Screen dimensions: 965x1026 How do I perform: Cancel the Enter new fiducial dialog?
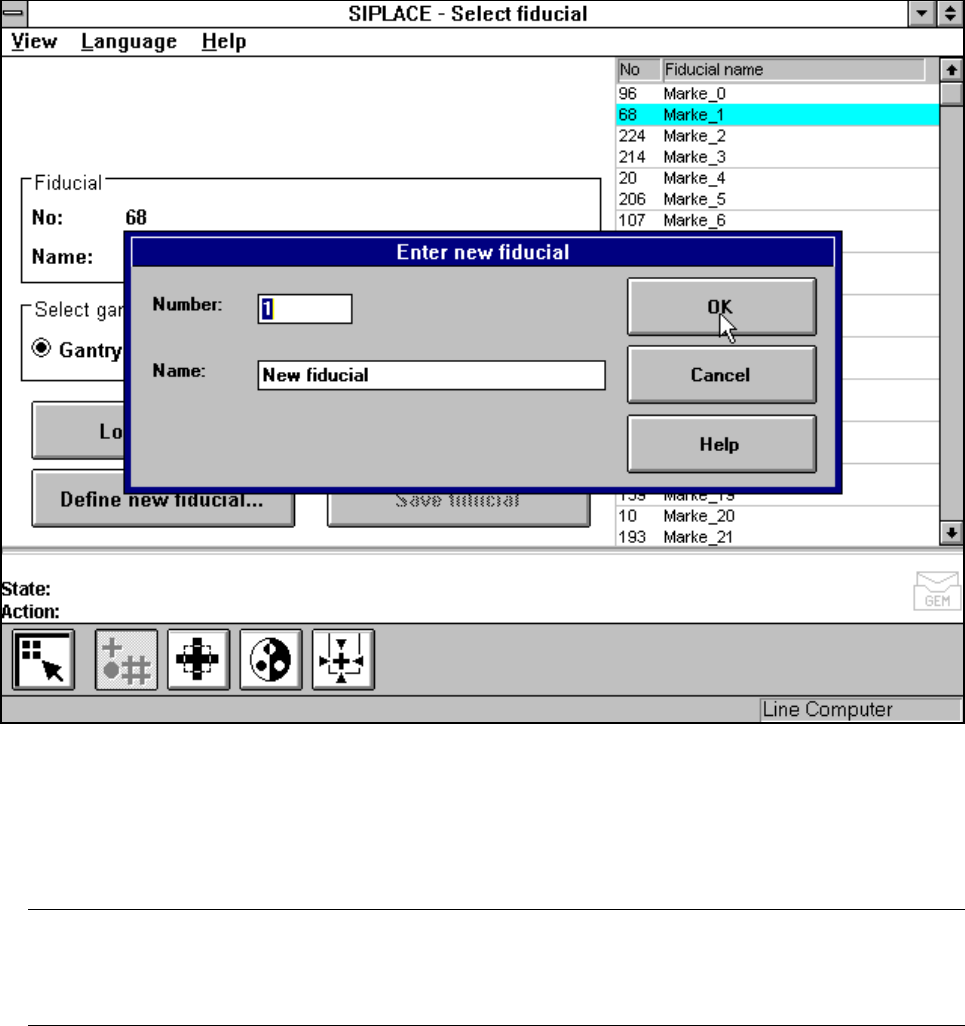722,375
